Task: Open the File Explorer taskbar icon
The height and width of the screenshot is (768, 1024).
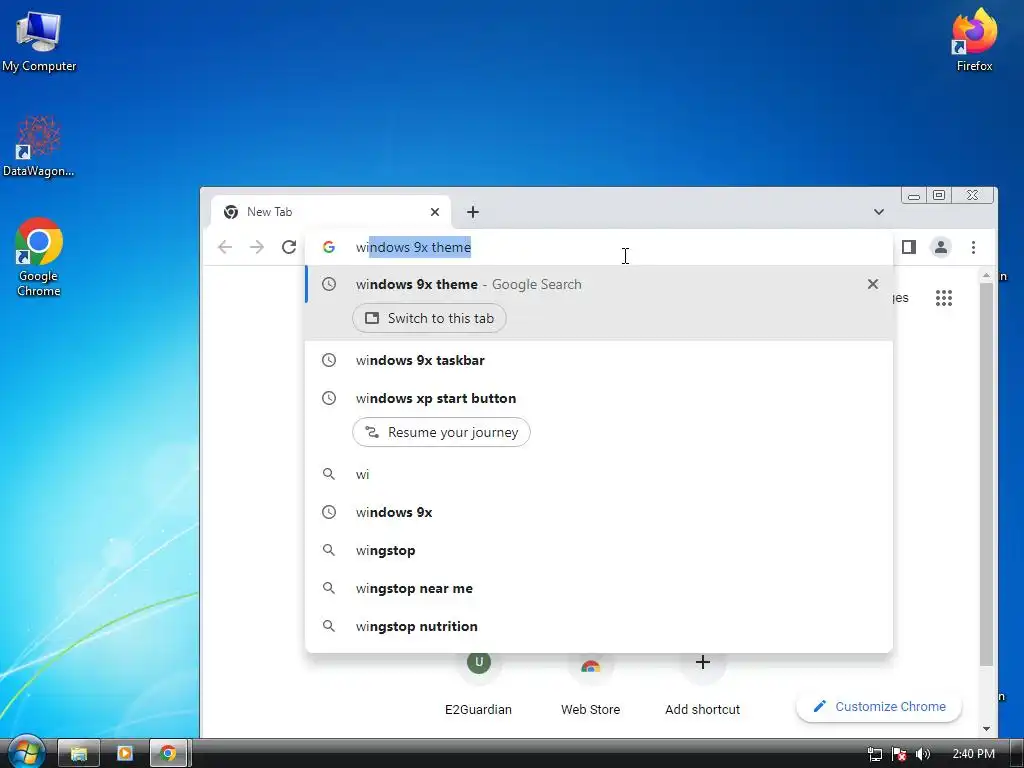Action: pos(79,754)
